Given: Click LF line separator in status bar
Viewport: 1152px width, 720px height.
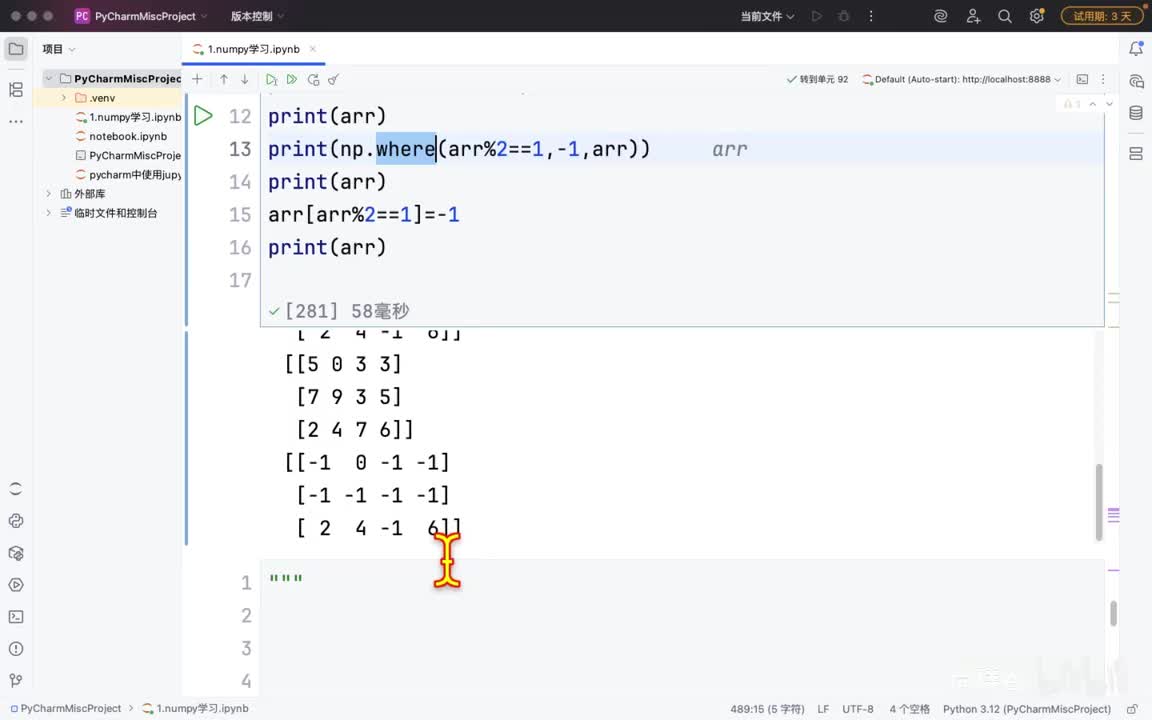Looking at the screenshot, I should [x=823, y=709].
